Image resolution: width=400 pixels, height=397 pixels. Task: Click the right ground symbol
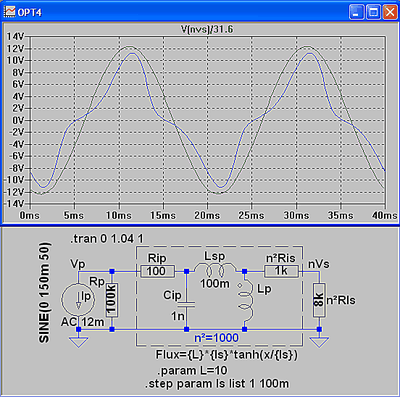tap(319, 342)
